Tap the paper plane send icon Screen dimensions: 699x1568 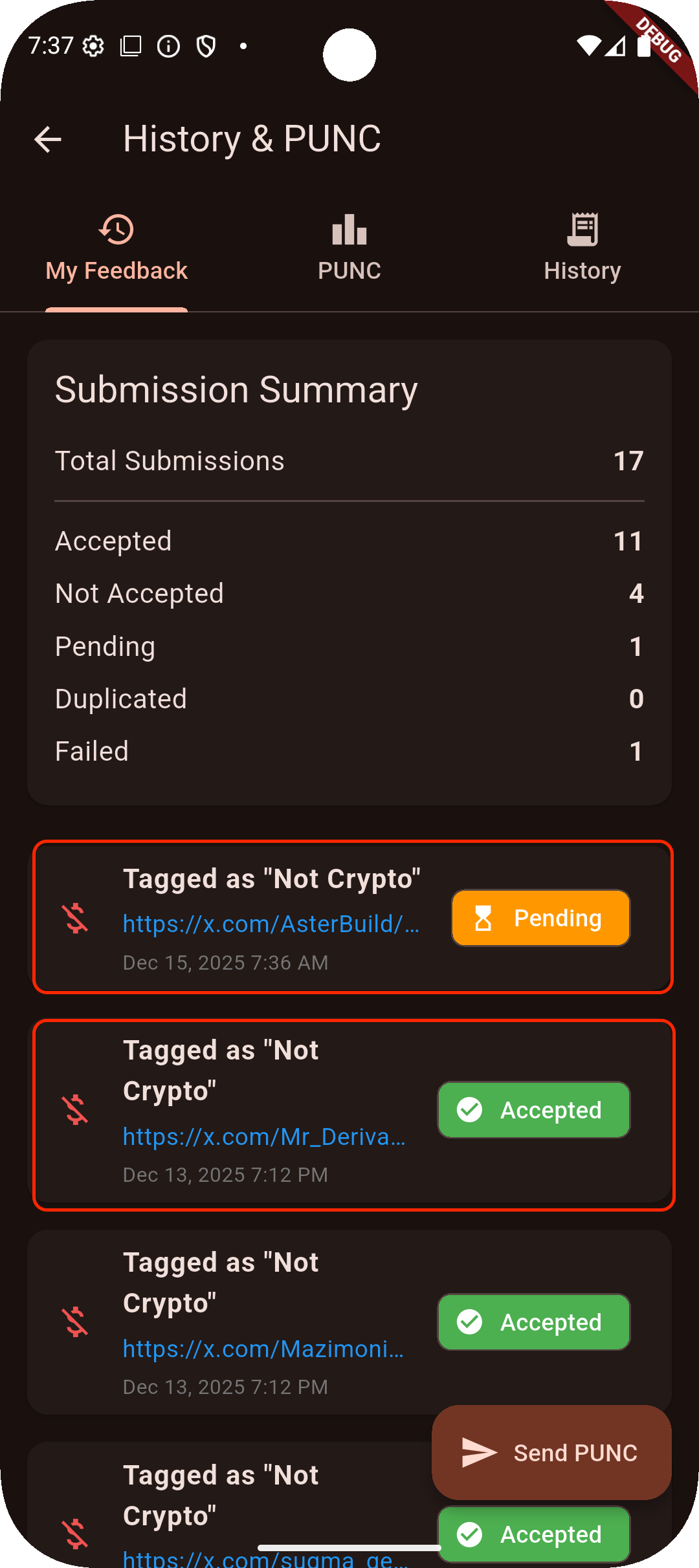click(479, 1452)
